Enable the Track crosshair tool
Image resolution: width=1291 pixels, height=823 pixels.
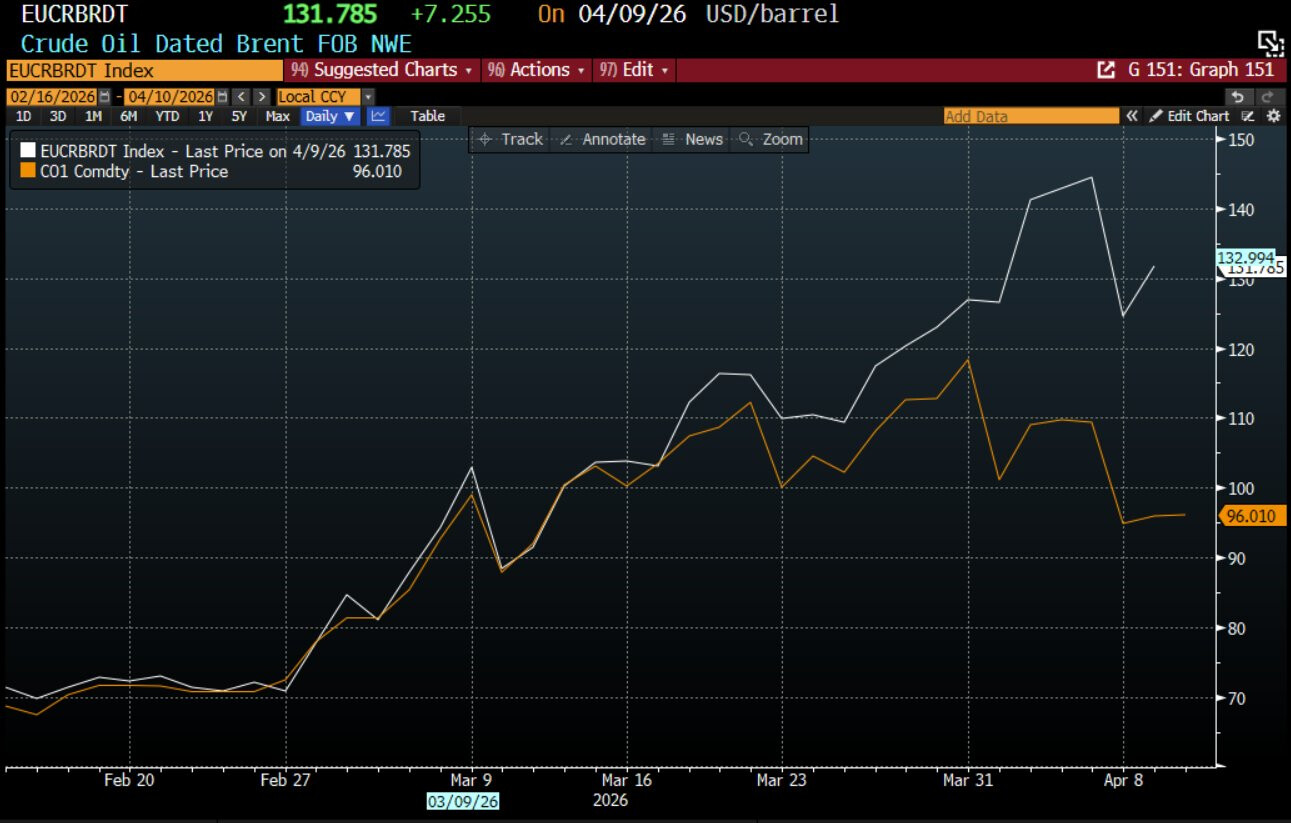click(510, 139)
